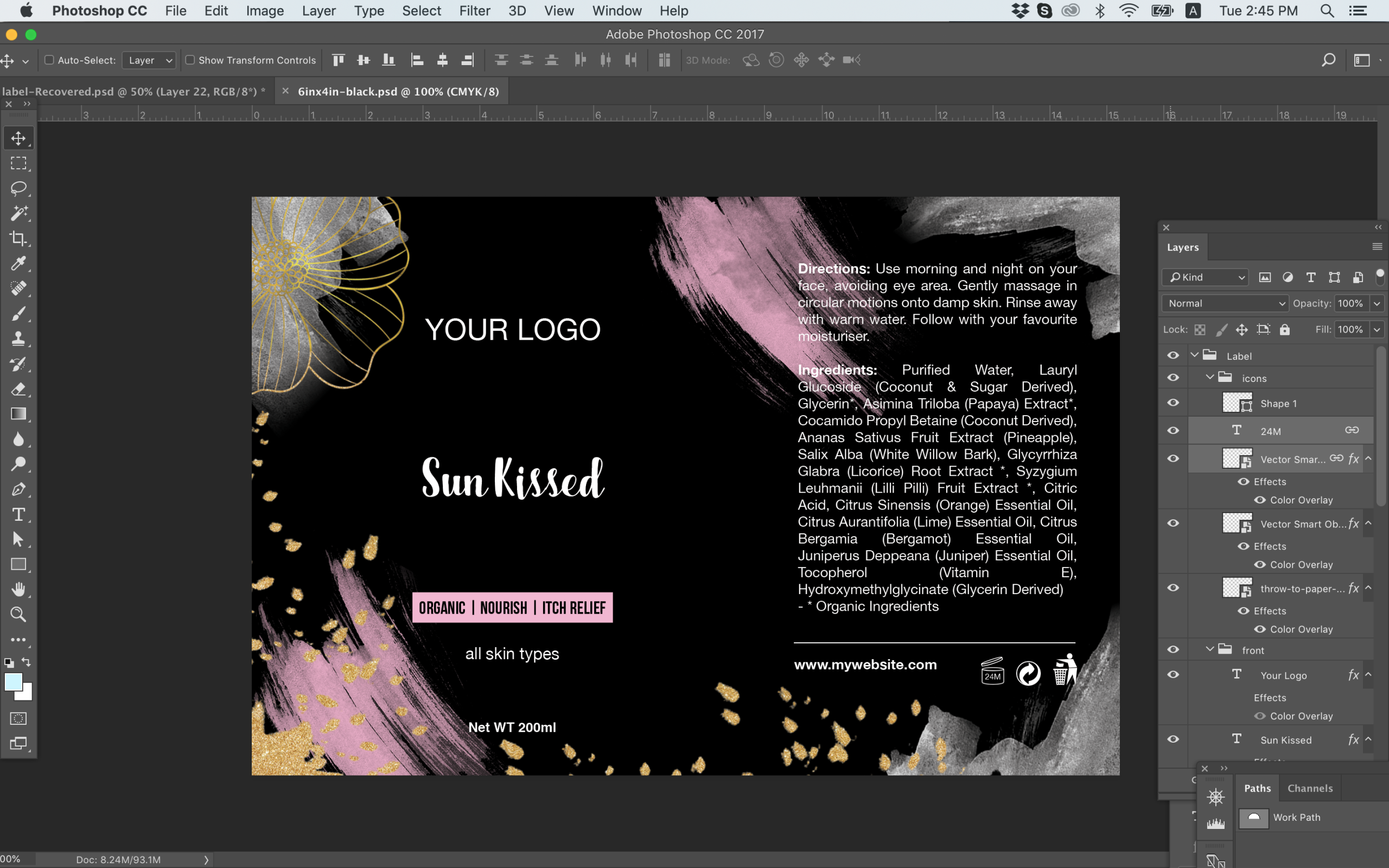Select the Work Path entry
The height and width of the screenshot is (868, 1389).
[1297, 818]
